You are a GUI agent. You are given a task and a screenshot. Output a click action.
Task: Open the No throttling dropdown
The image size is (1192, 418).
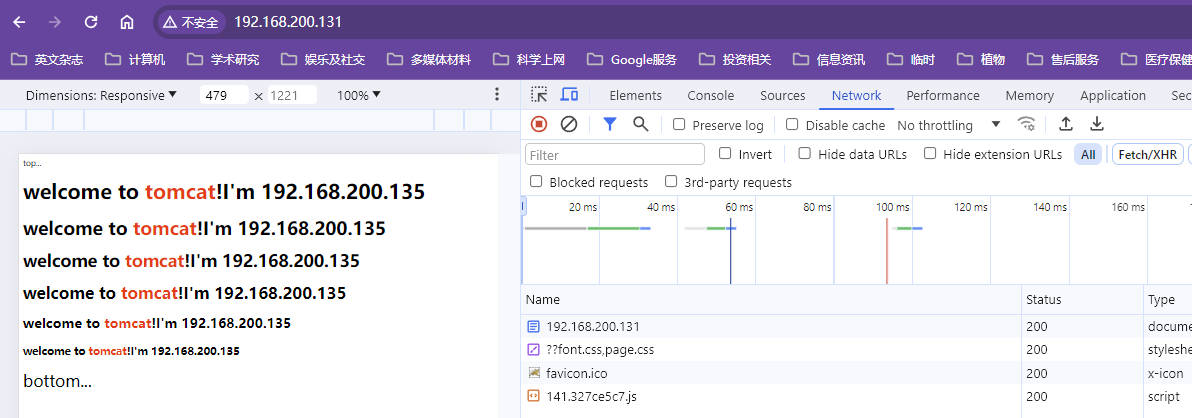click(948, 125)
